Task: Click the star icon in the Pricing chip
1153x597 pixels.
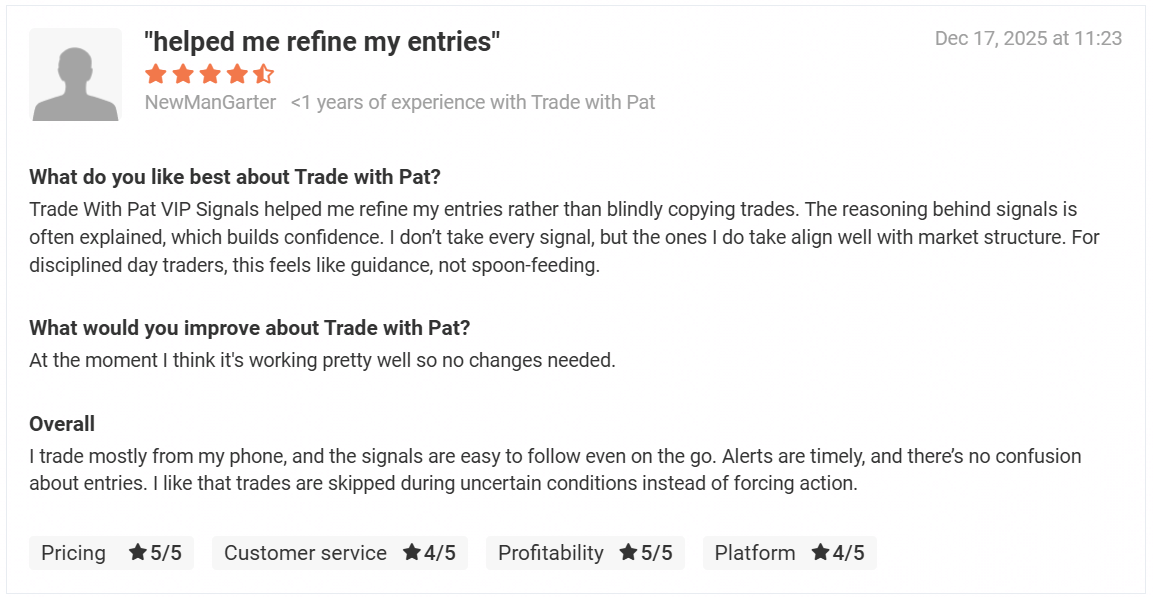Action: 138,552
